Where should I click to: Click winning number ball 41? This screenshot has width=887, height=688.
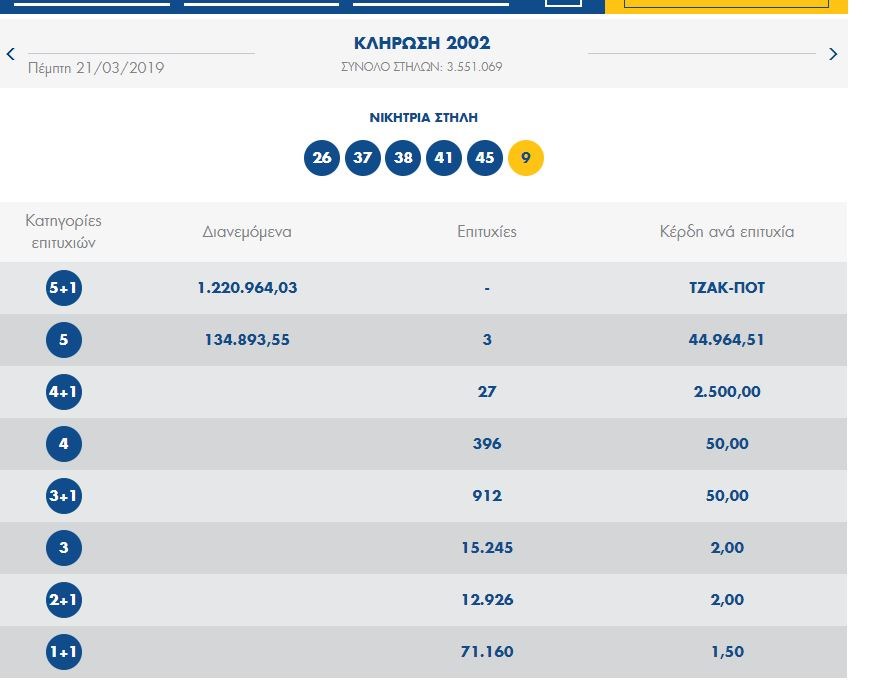coord(444,158)
